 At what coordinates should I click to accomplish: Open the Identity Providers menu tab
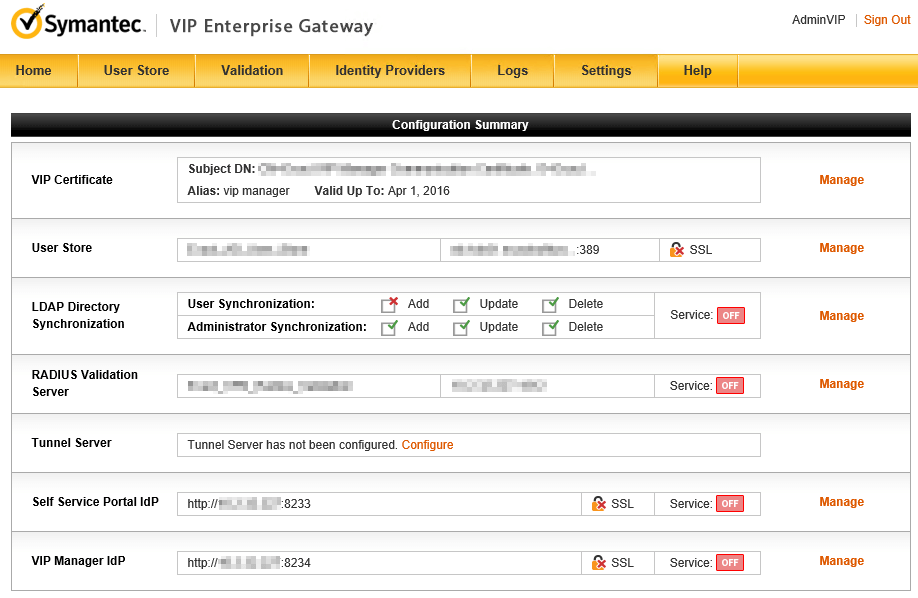390,71
